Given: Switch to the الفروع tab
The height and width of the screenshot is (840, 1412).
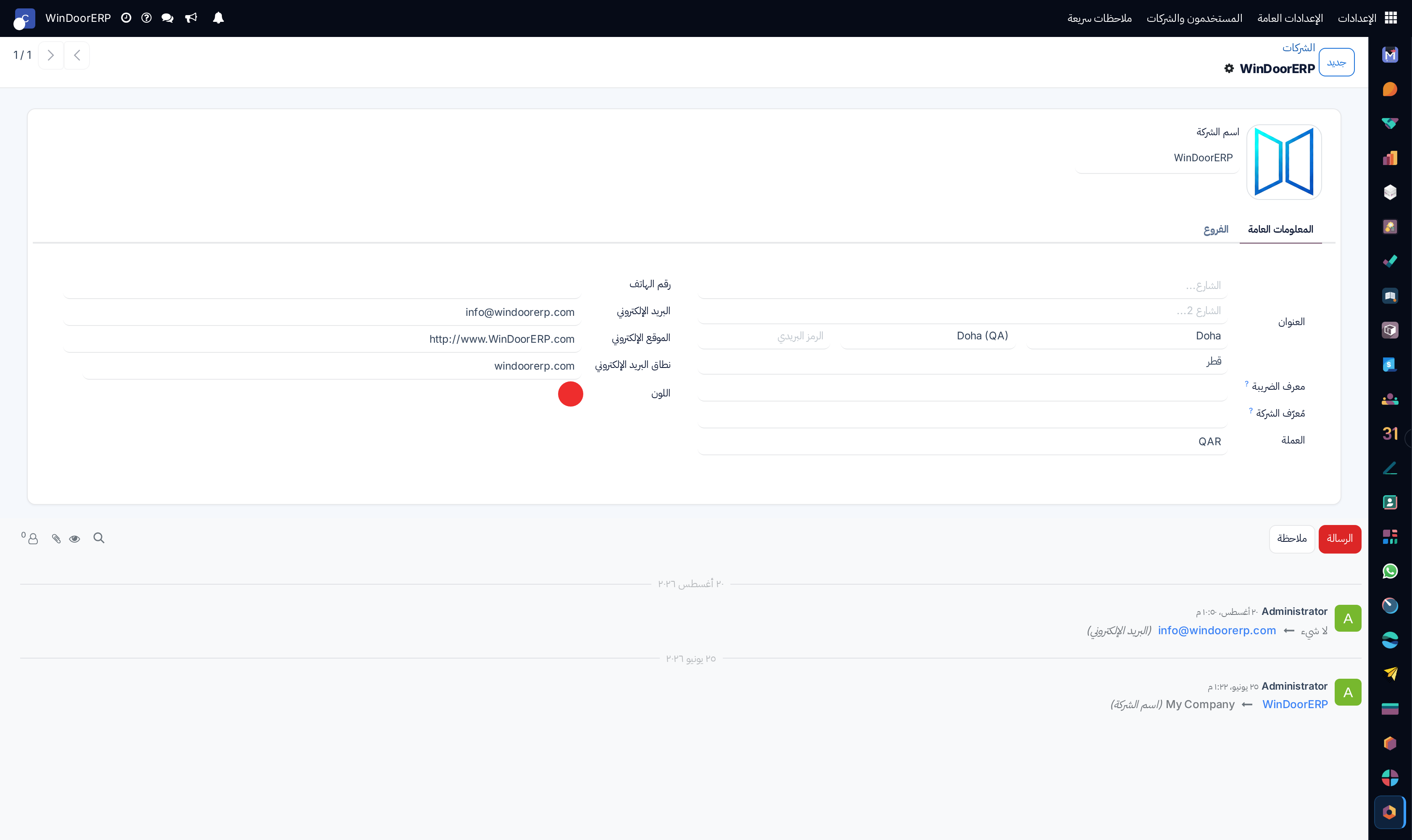Looking at the screenshot, I should [1215, 229].
